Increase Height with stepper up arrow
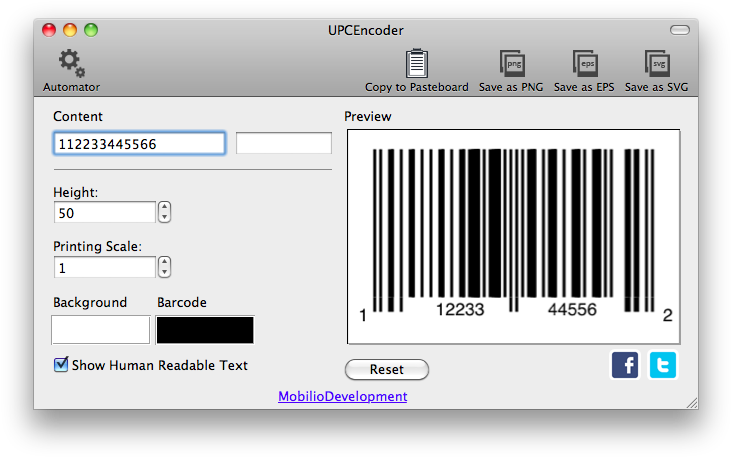Viewport: 731px width, 457px height. coord(164,207)
